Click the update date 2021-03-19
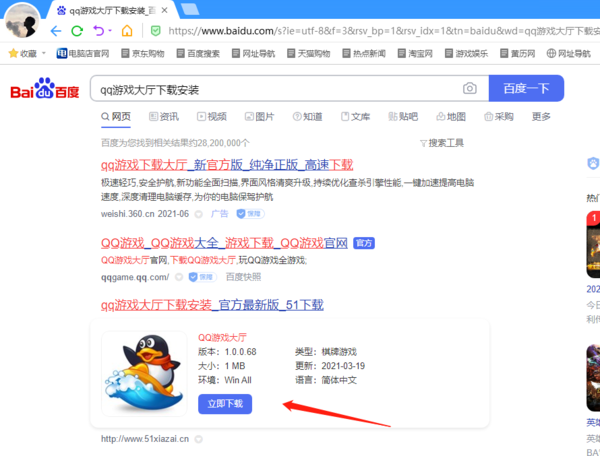Viewport: 600px width, 456px height. [343, 366]
